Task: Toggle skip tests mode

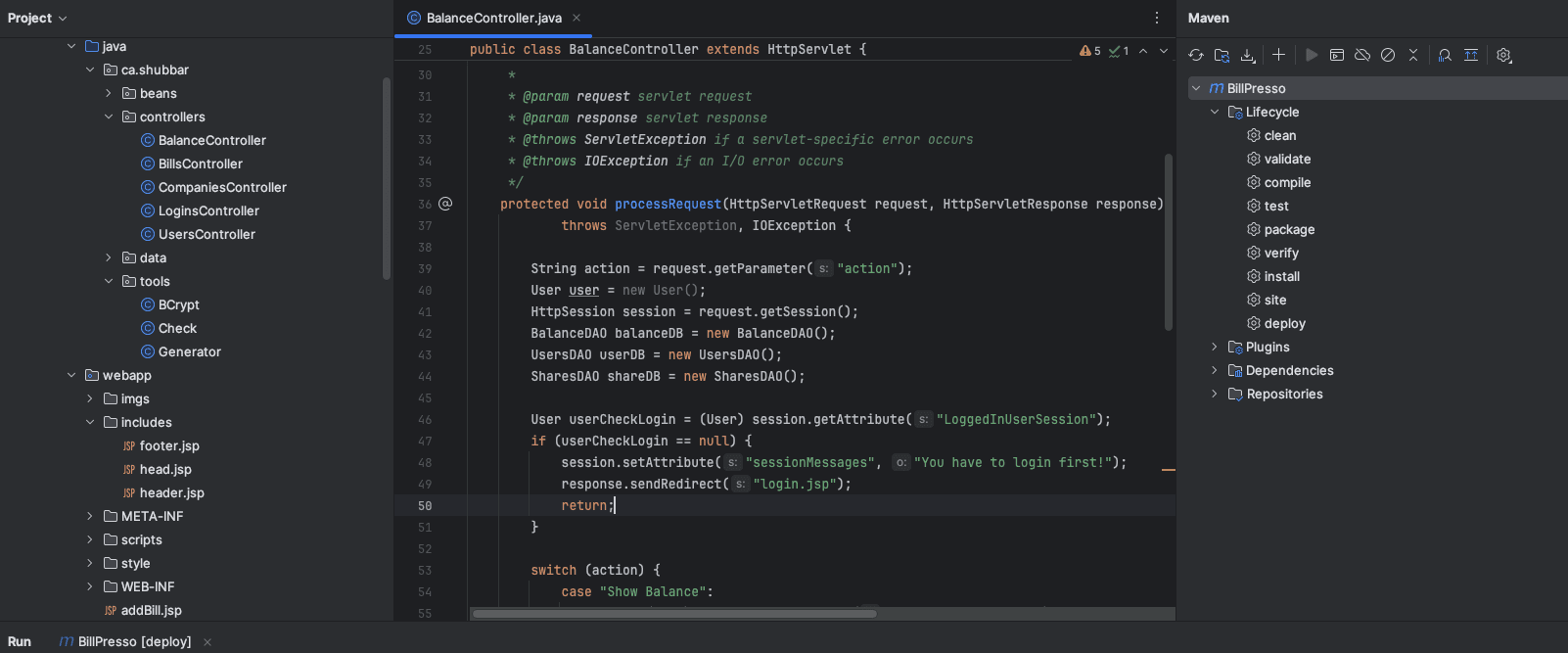Action: pyautogui.click(x=1388, y=55)
